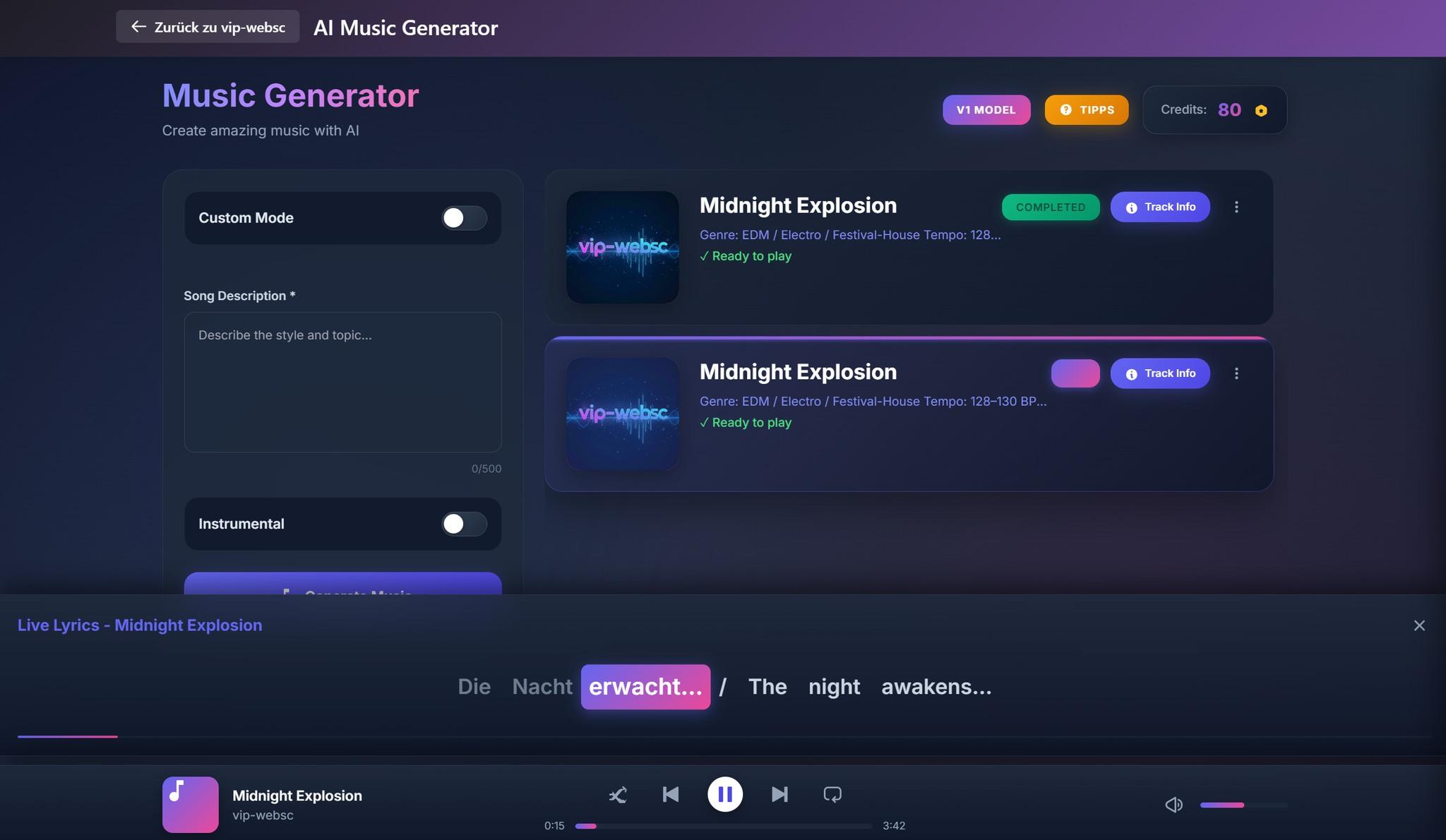The image size is (1446, 840).
Task: Go back via Zurück zu vip-websc
Action: 208,27
